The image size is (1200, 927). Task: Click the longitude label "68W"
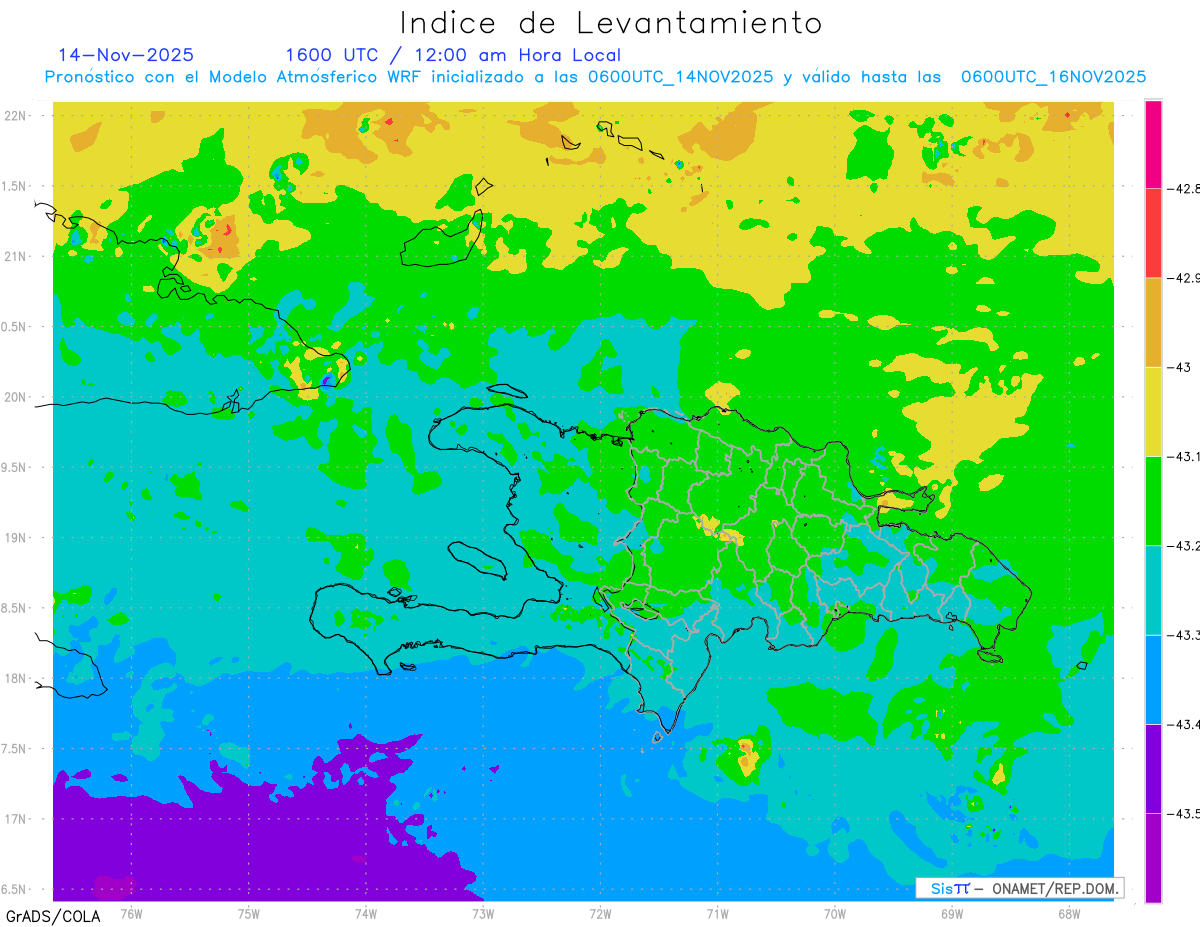click(1069, 913)
